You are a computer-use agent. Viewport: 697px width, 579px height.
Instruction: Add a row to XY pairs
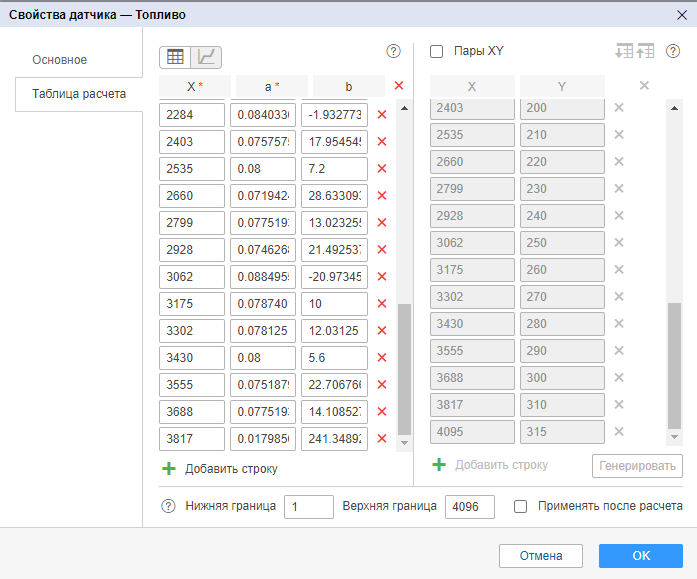pos(490,465)
